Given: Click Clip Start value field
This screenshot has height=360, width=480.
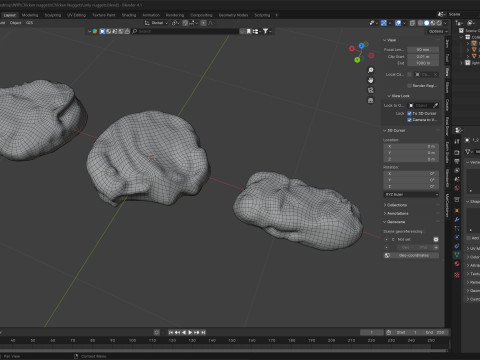Looking at the screenshot, I should 423,57.
